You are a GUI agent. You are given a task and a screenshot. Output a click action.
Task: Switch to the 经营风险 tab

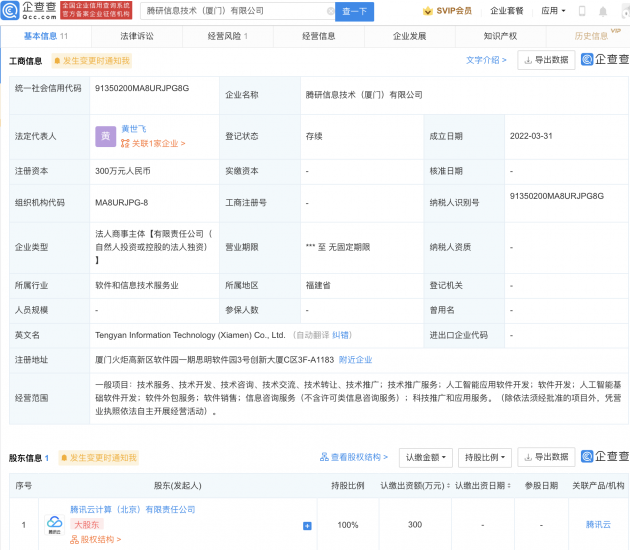pyautogui.click(x=228, y=36)
